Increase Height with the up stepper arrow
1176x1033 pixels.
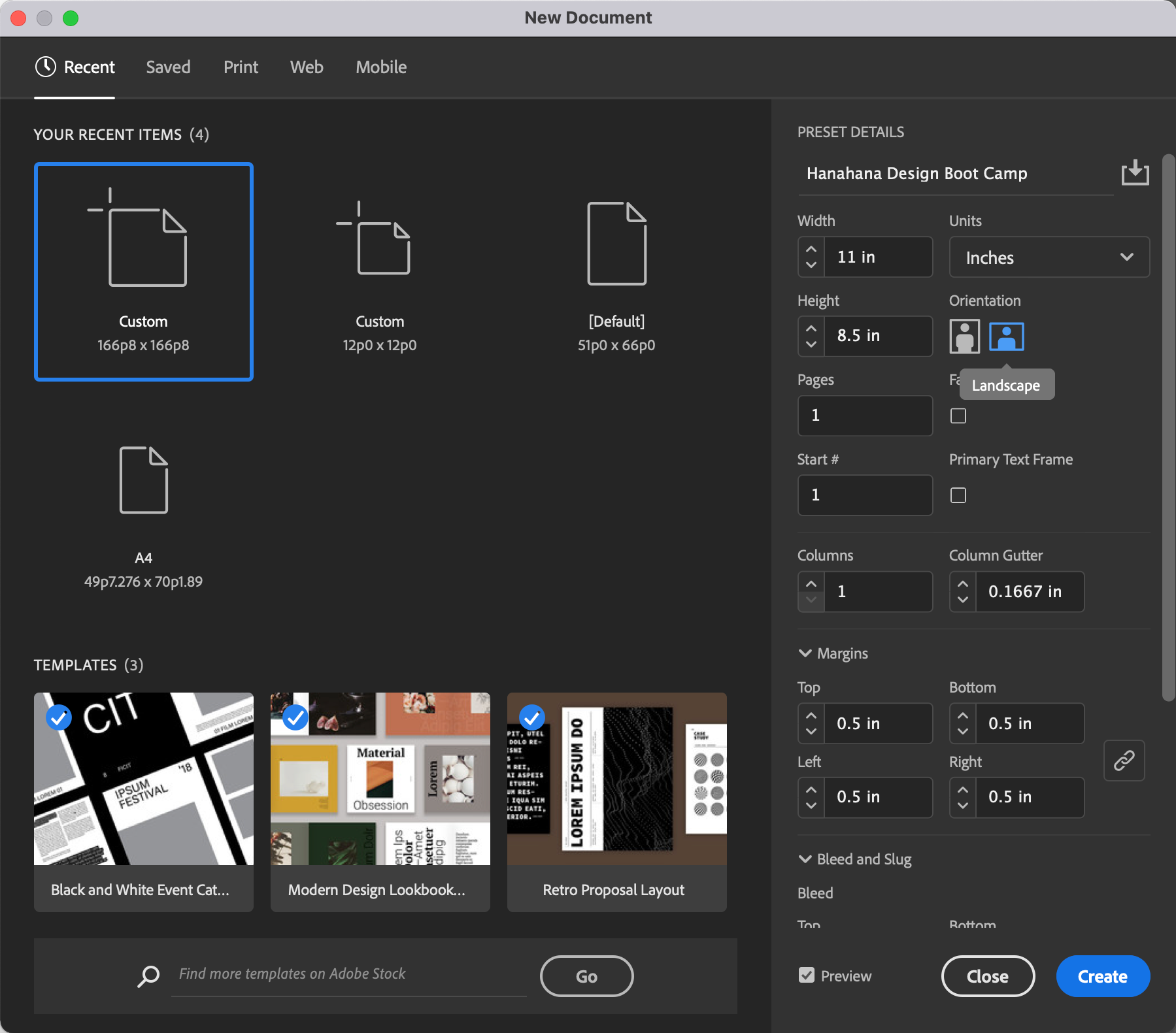pos(811,329)
